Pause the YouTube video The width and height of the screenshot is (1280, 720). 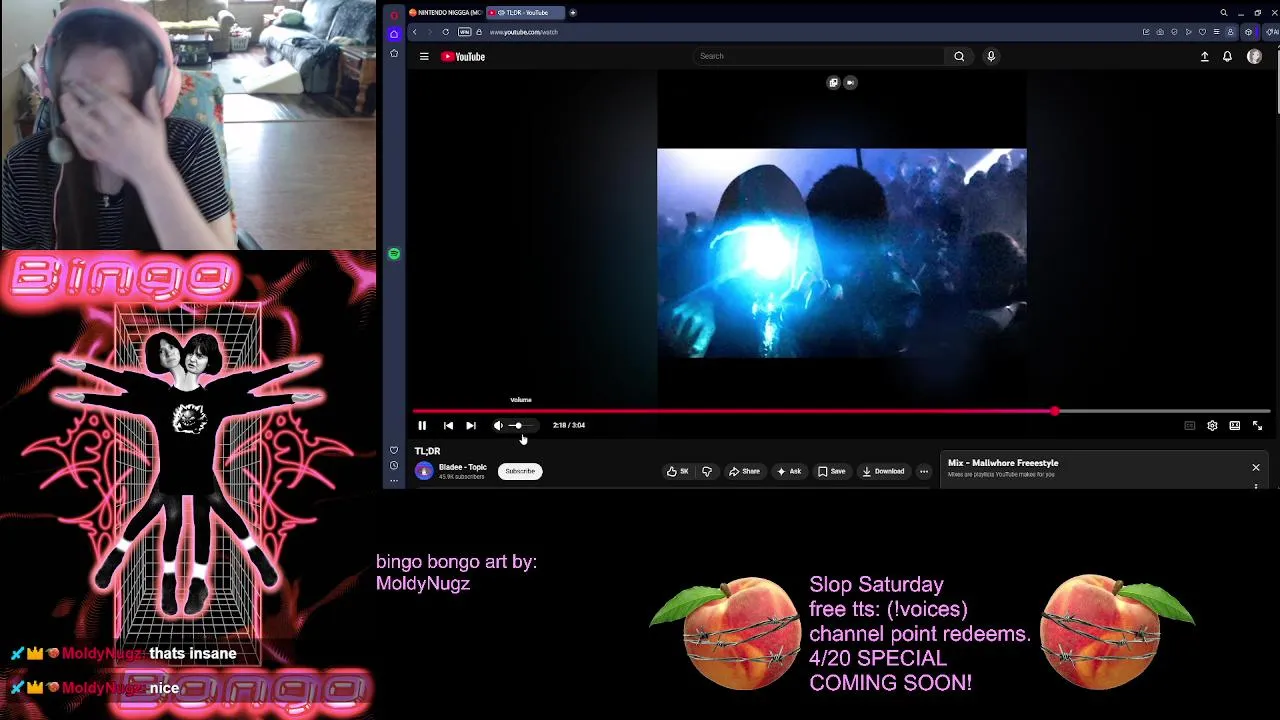tap(422, 426)
